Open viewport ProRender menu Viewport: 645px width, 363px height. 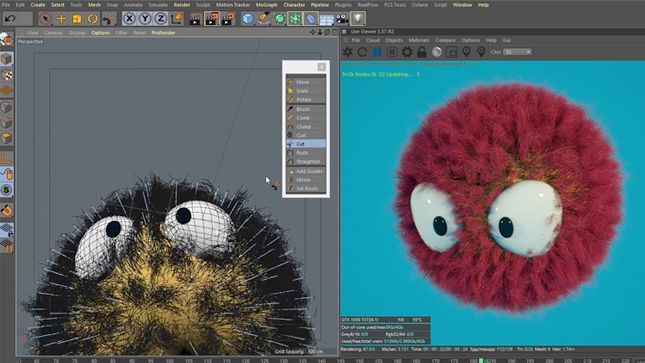coord(163,33)
